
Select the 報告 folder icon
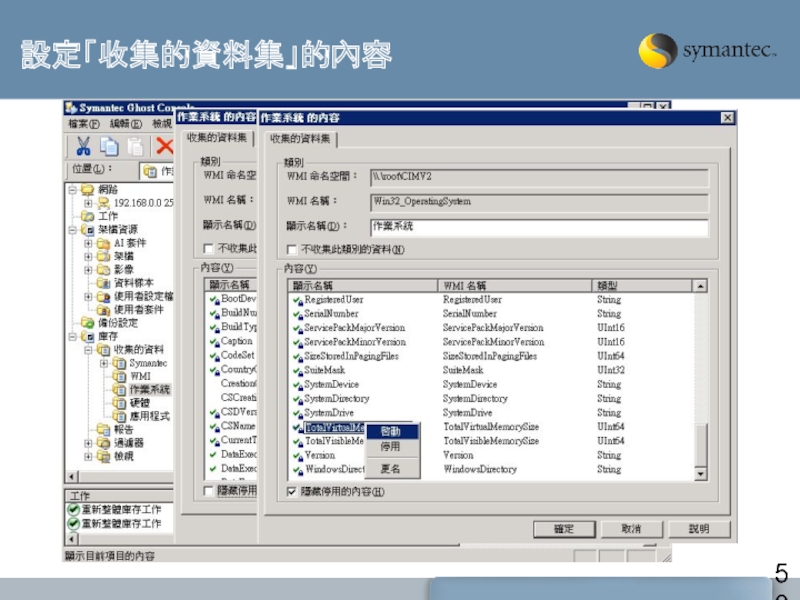[x=103, y=429]
